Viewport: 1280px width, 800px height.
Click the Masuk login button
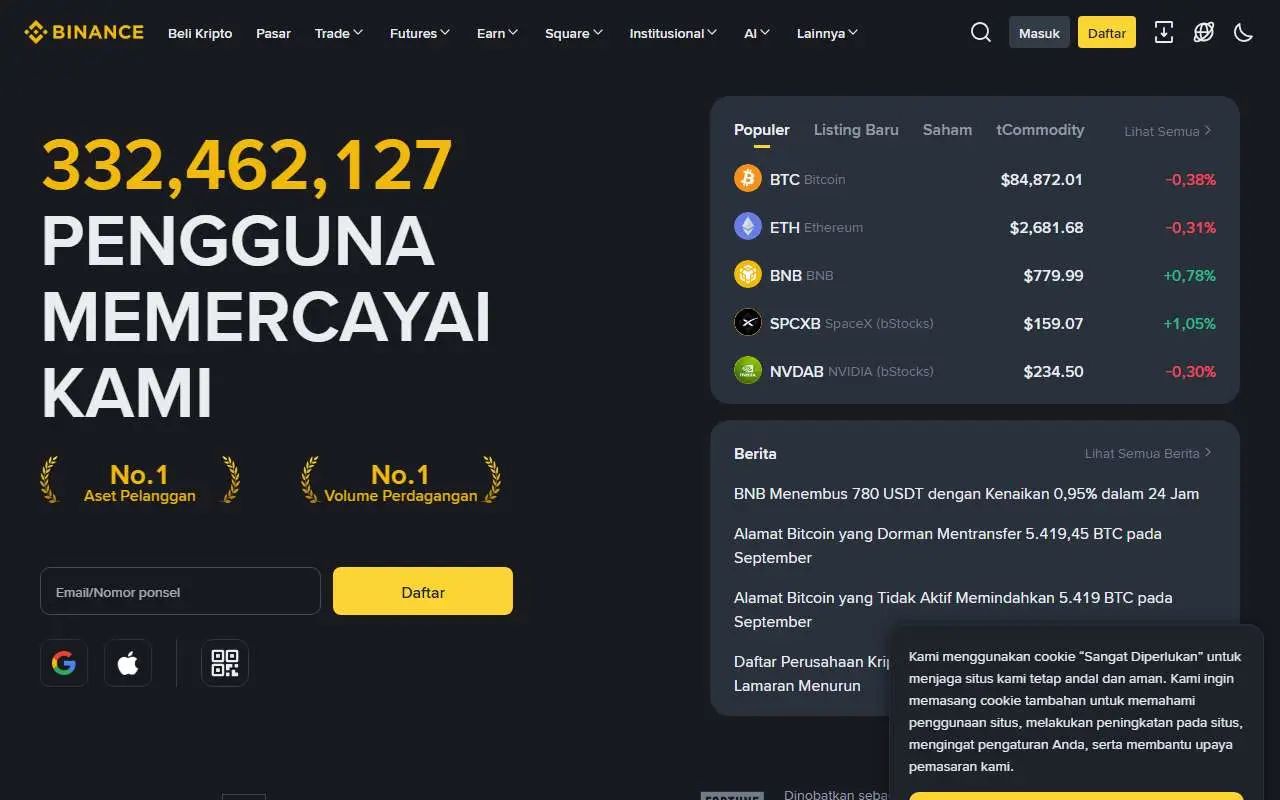pyautogui.click(x=1039, y=33)
